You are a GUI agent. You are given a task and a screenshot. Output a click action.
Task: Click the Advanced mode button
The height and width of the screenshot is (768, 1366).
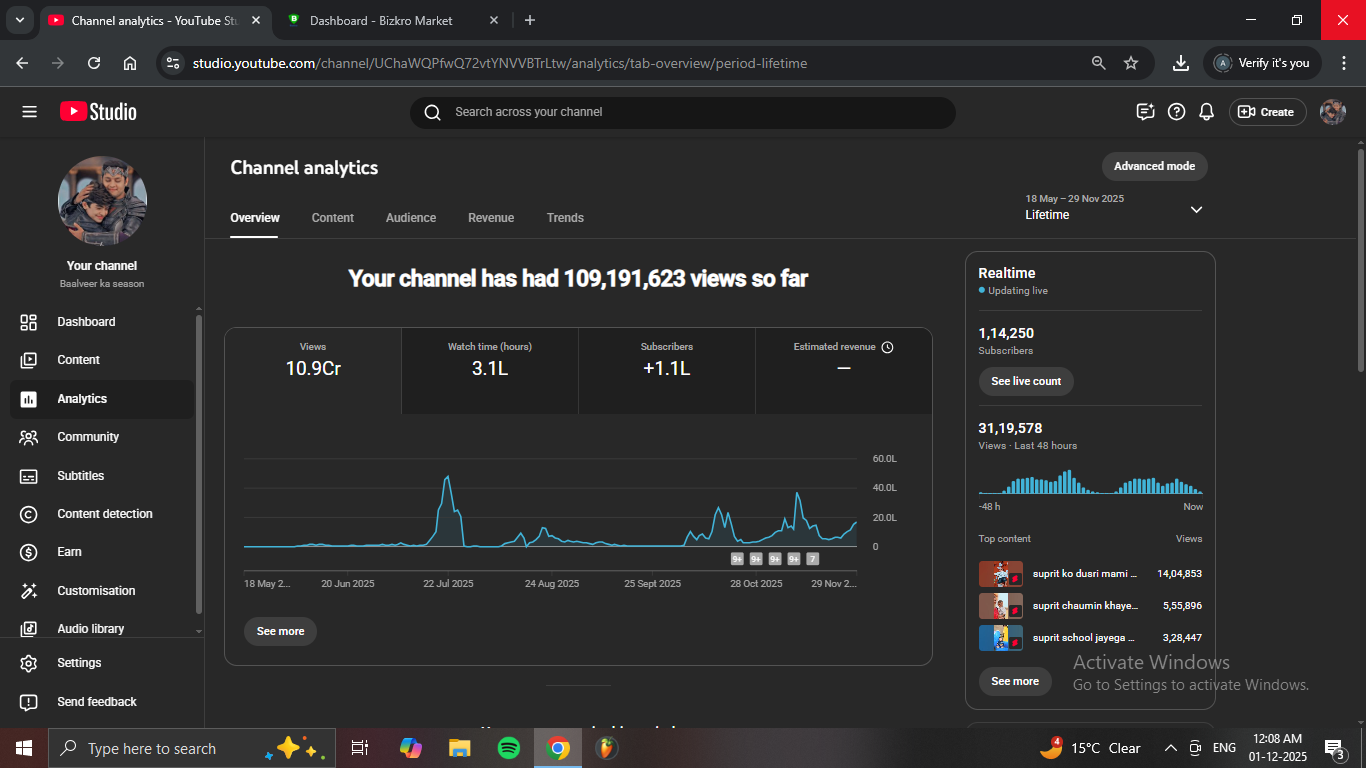pyautogui.click(x=1154, y=166)
